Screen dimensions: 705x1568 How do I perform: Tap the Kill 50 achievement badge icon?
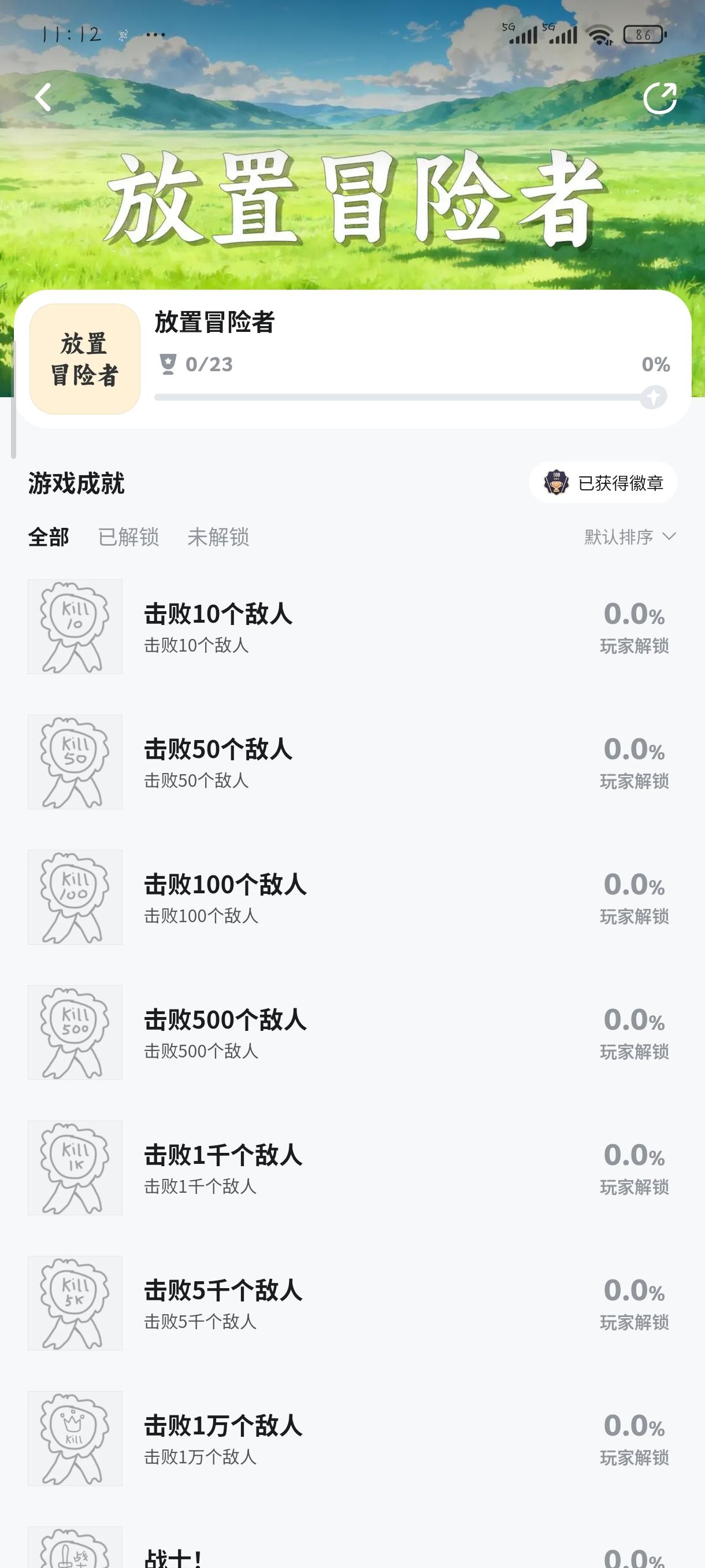coord(75,762)
